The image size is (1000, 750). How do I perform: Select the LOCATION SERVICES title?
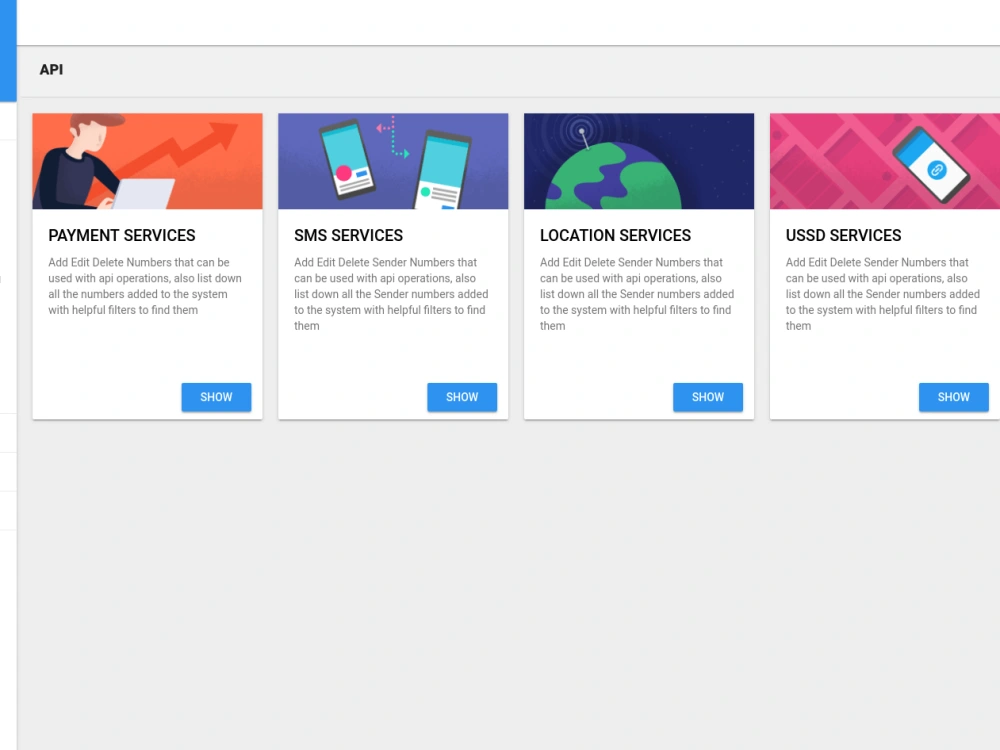click(x=615, y=235)
